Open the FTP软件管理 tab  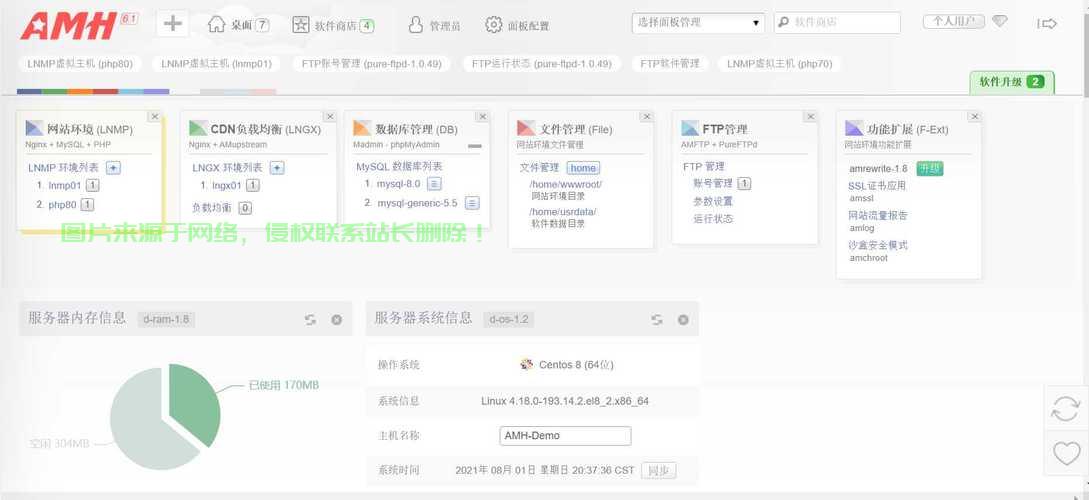670,64
